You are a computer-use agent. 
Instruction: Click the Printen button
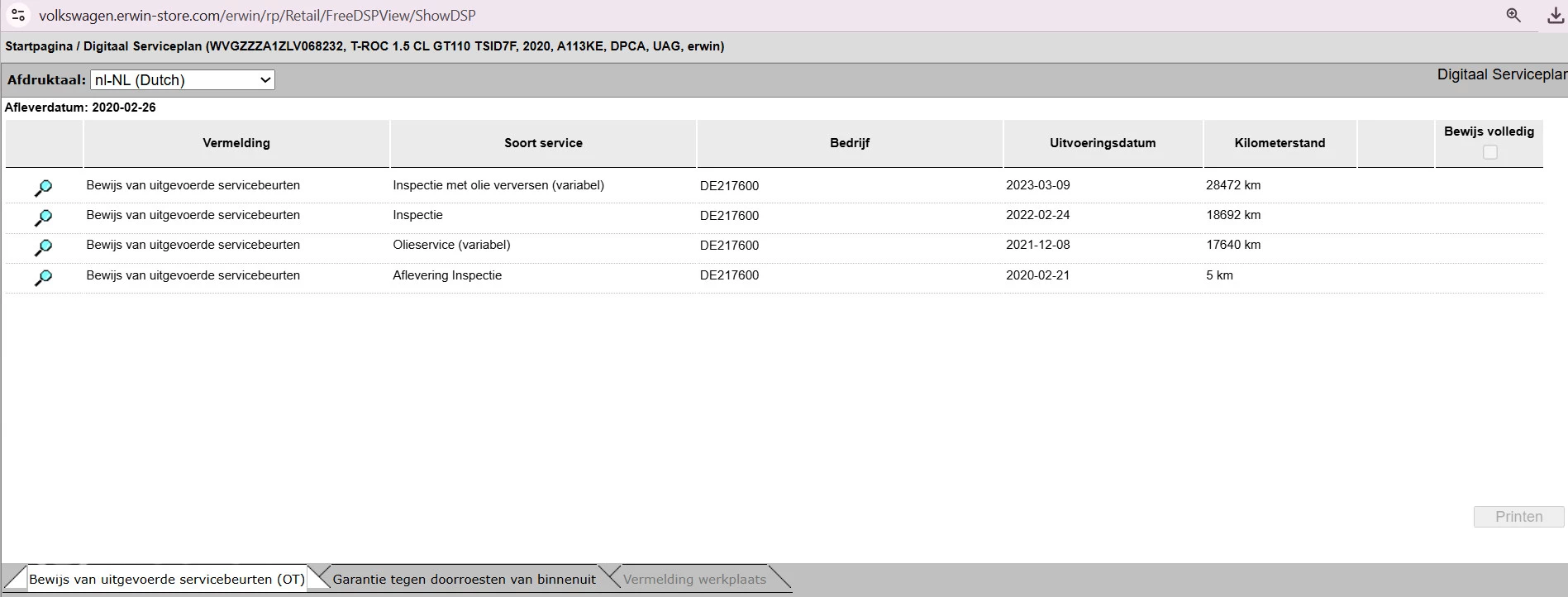tap(1518, 517)
